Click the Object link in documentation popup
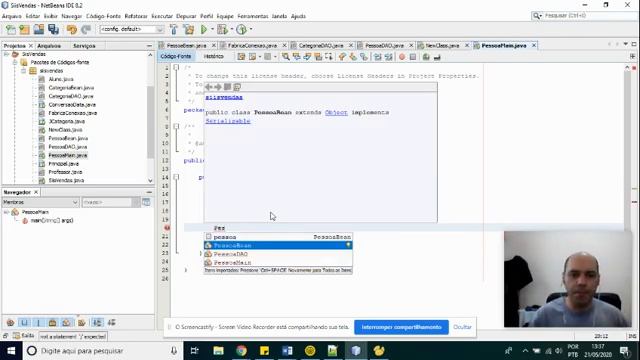This screenshot has height=360, width=640. pos(336,112)
